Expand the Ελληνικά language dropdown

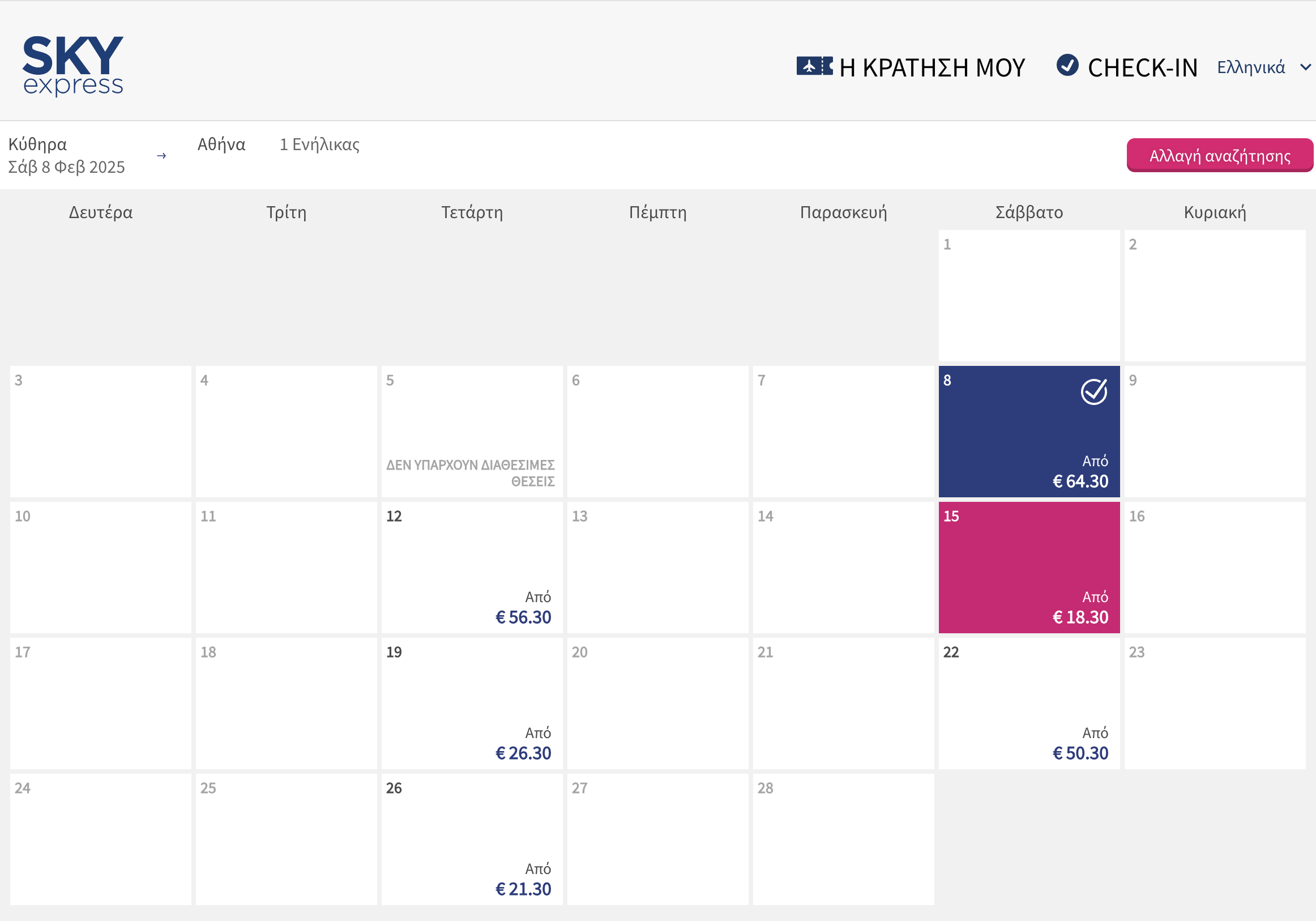(x=1251, y=67)
